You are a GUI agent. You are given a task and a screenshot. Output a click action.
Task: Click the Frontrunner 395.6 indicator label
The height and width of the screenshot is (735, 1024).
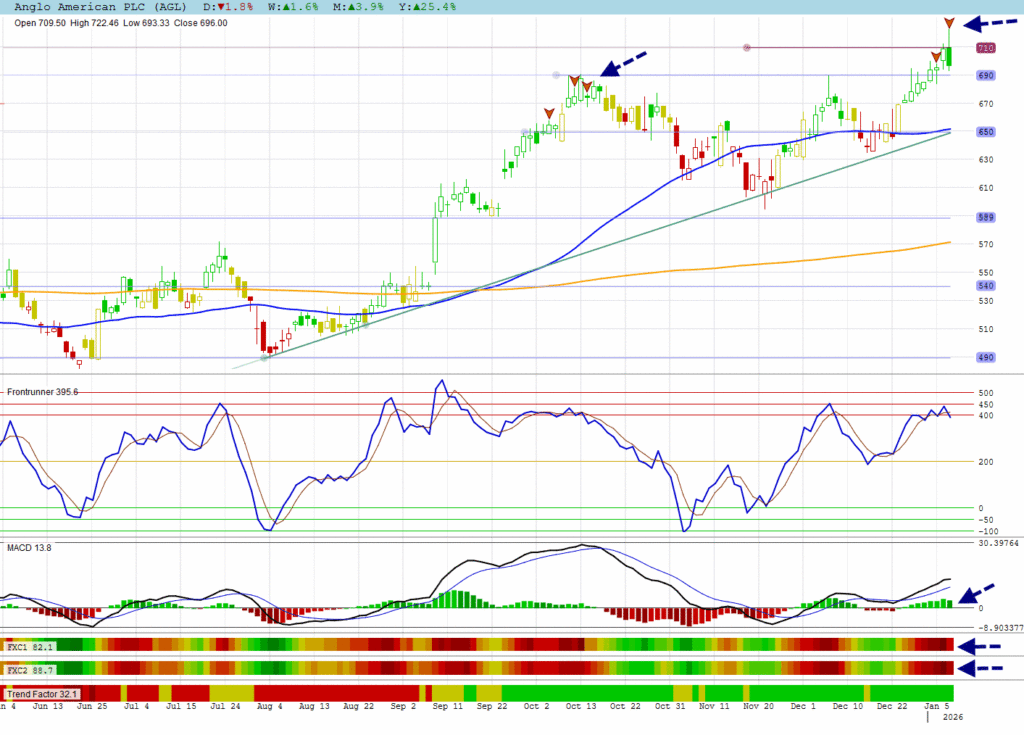pyautogui.click(x=42, y=392)
